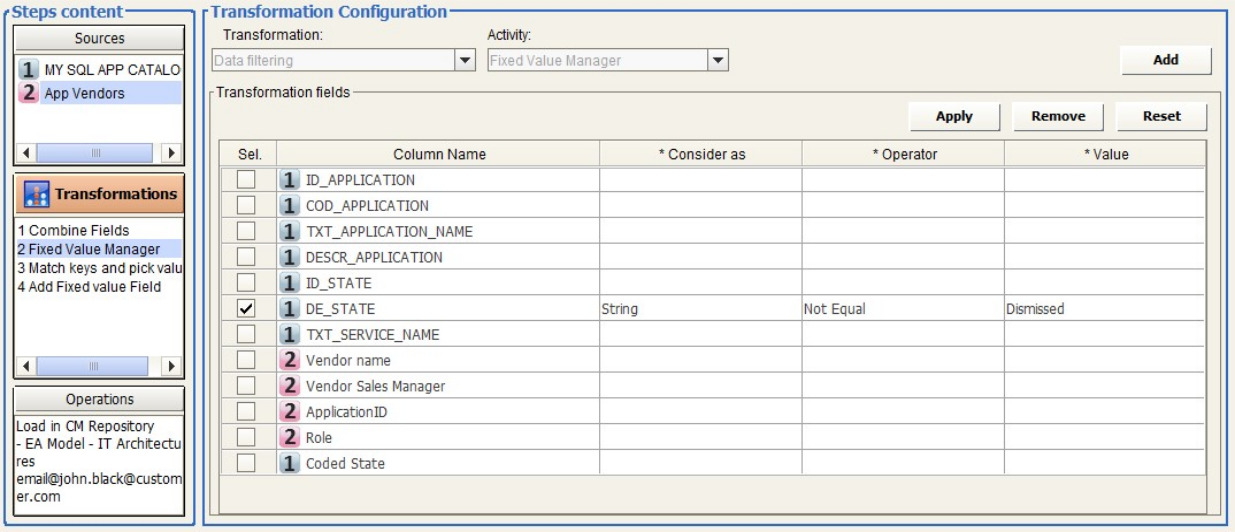The width and height of the screenshot is (1235, 532).
Task: Click source 1 badge beside MY SQL APP CATALOG
Action: pos(29,70)
